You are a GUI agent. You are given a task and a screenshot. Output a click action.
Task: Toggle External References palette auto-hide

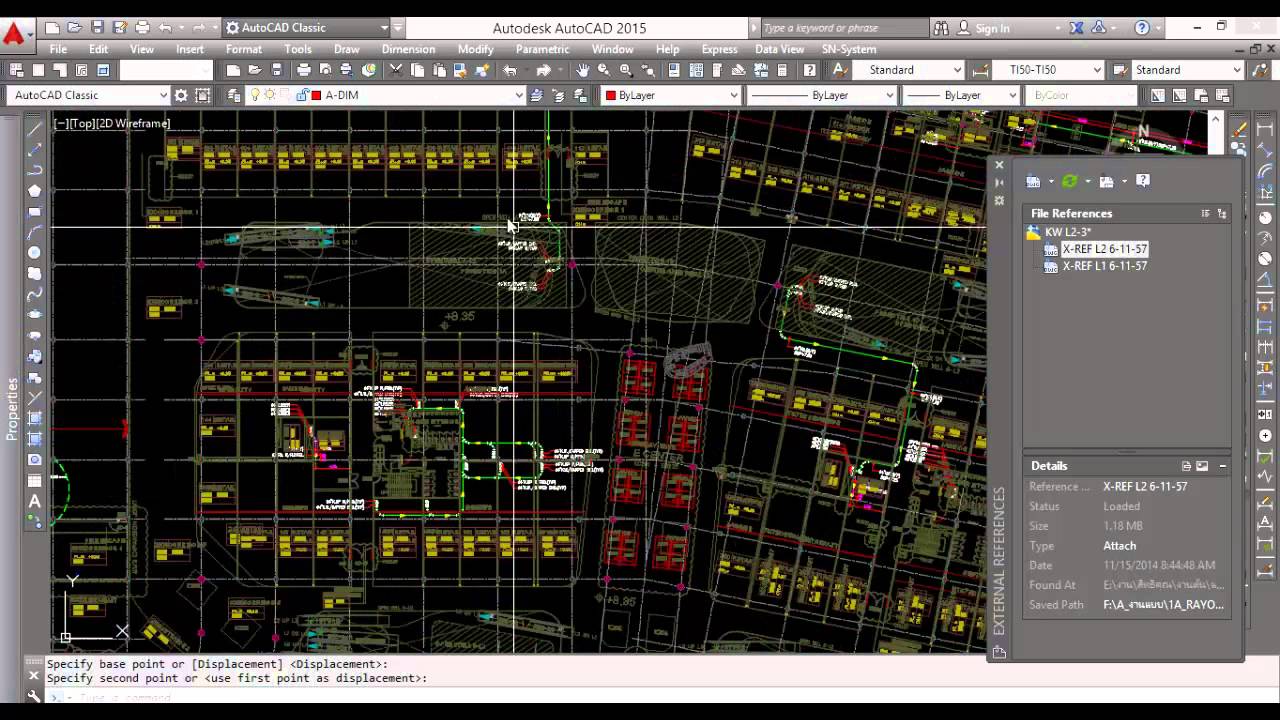pos(999,183)
